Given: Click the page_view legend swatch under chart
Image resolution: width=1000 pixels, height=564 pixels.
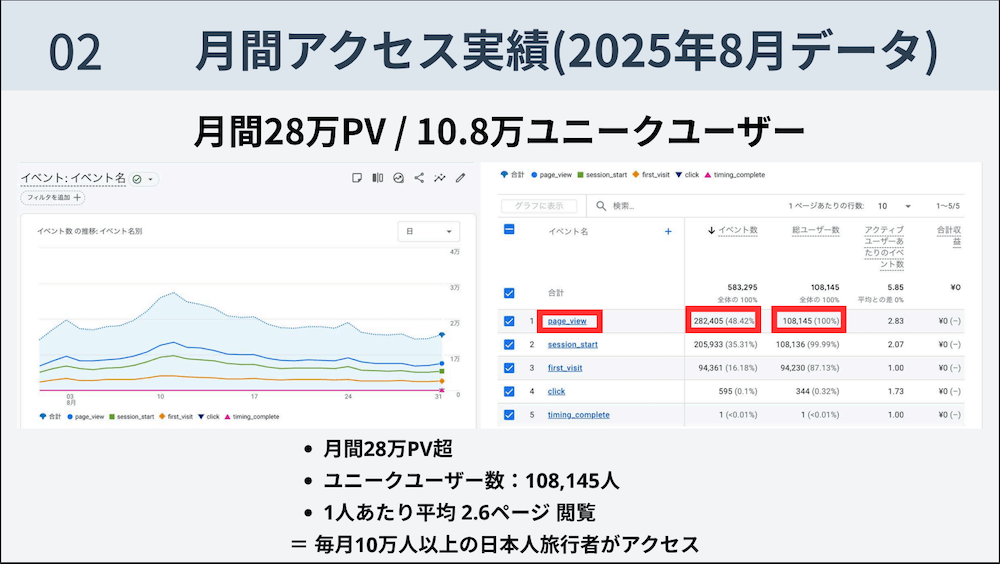Looking at the screenshot, I should (x=70, y=416).
